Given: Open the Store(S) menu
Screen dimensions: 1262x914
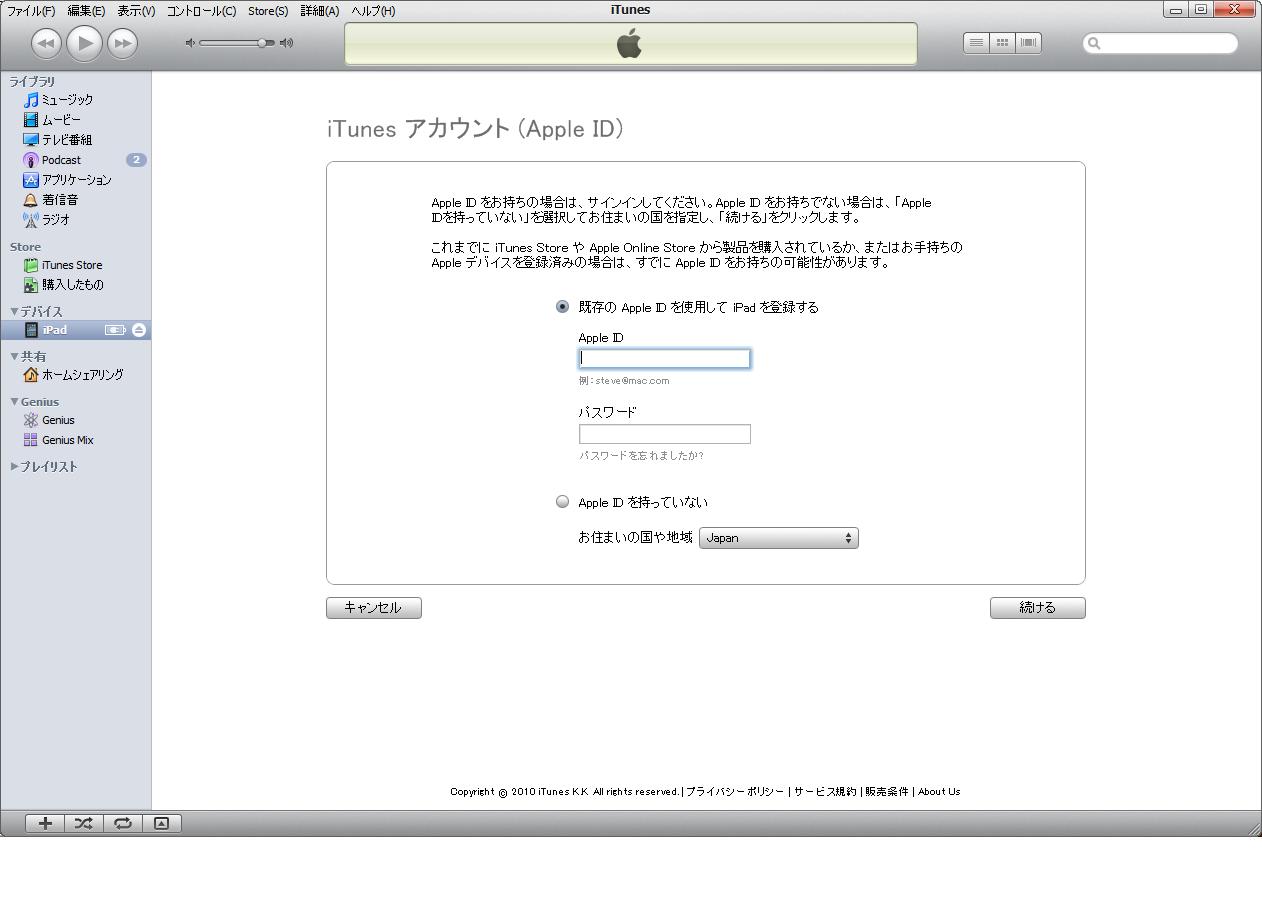Looking at the screenshot, I should 268,11.
